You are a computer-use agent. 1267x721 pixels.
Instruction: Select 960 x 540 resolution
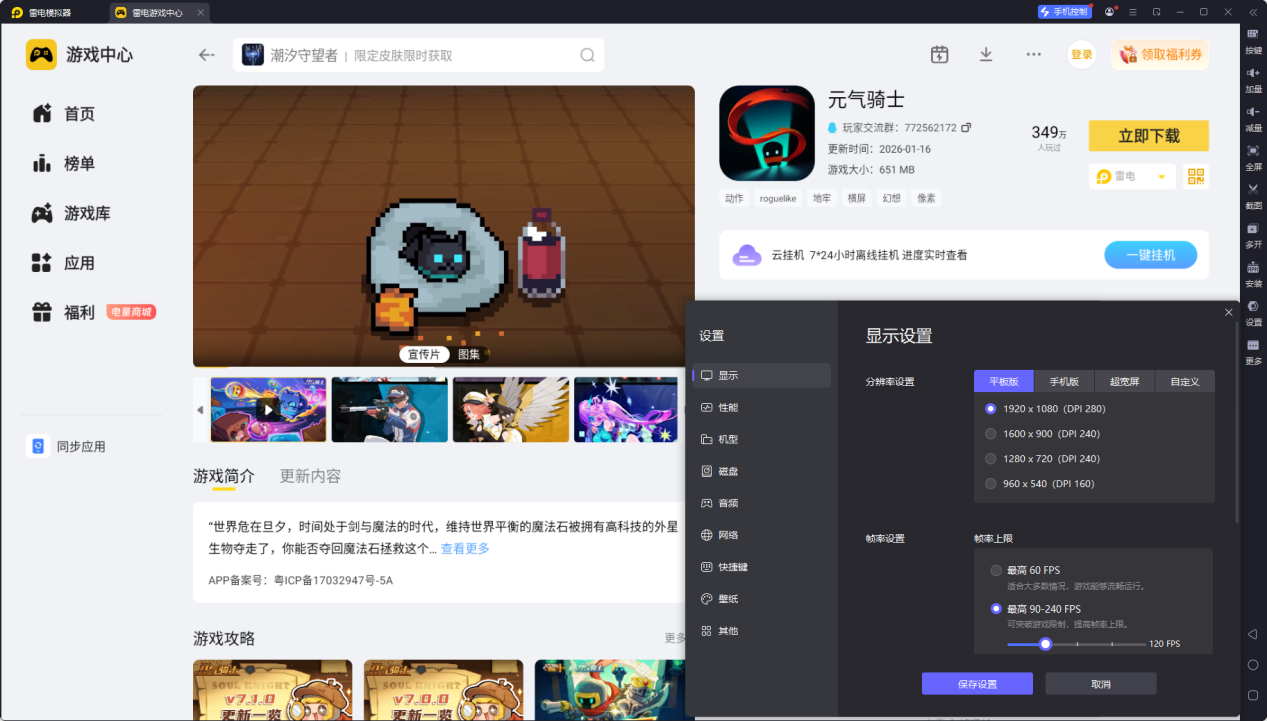1039,484
